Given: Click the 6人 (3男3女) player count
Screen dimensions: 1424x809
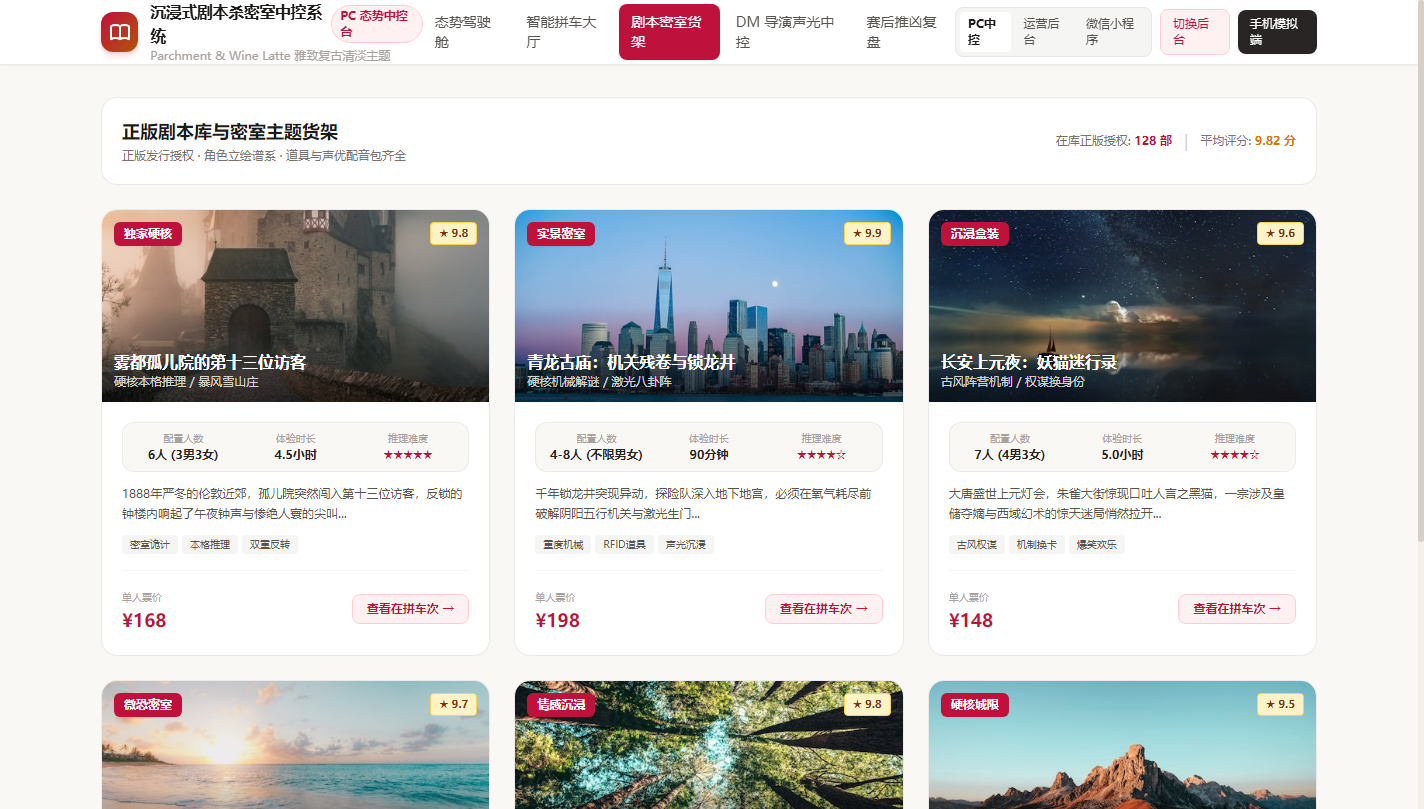Looking at the screenshot, I should [183, 455].
